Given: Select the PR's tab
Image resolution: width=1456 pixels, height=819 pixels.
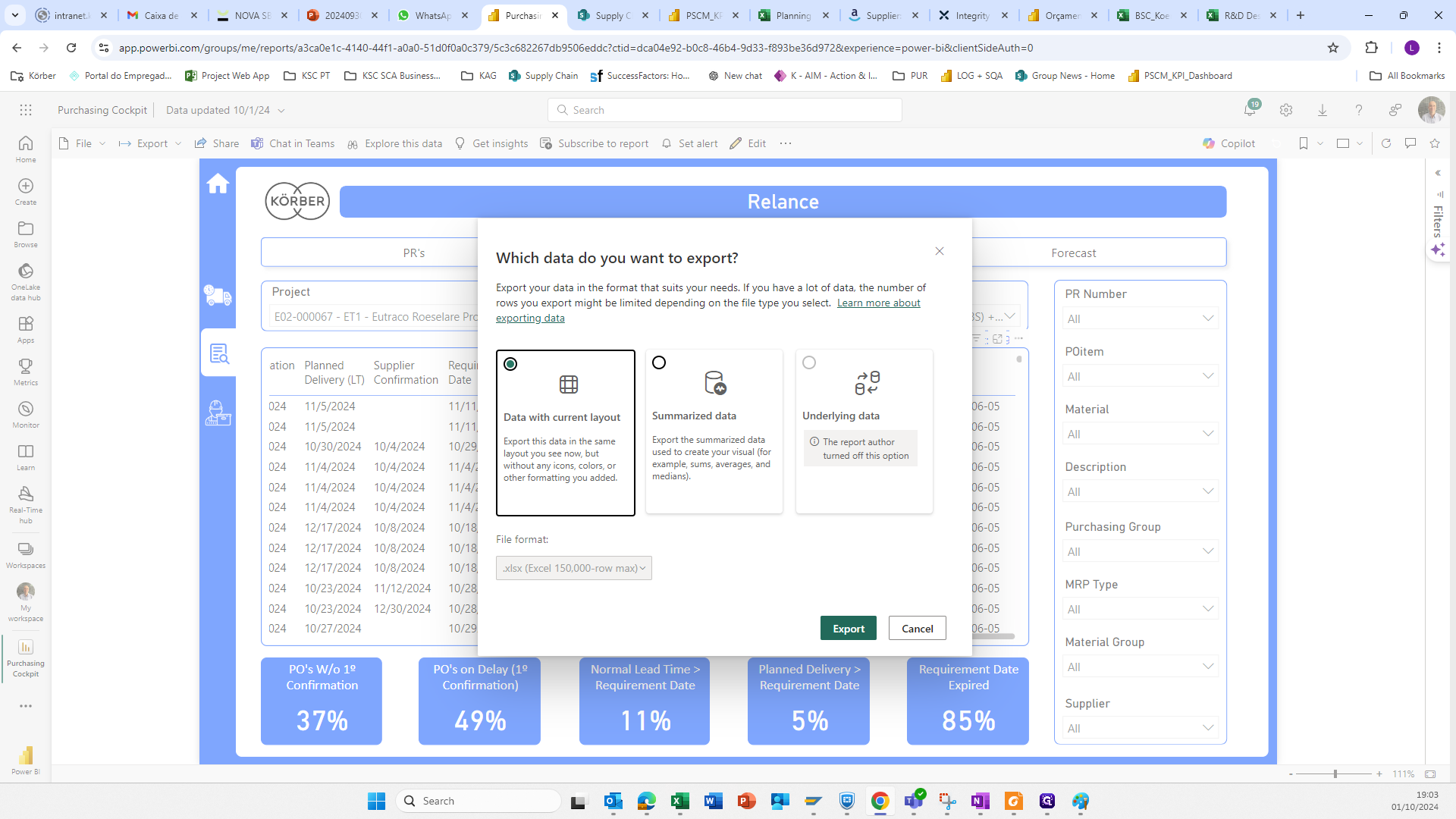Looking at the screenshot, I should (x=414, y=253).
